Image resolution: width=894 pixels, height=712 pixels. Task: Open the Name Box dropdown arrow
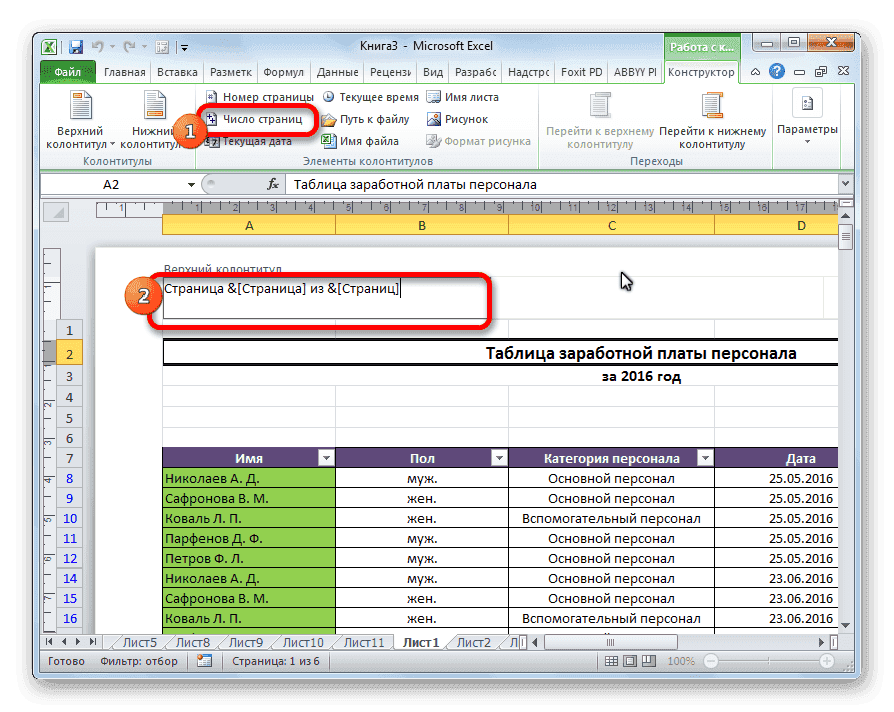pyautogui.click(x=193, y=184)
